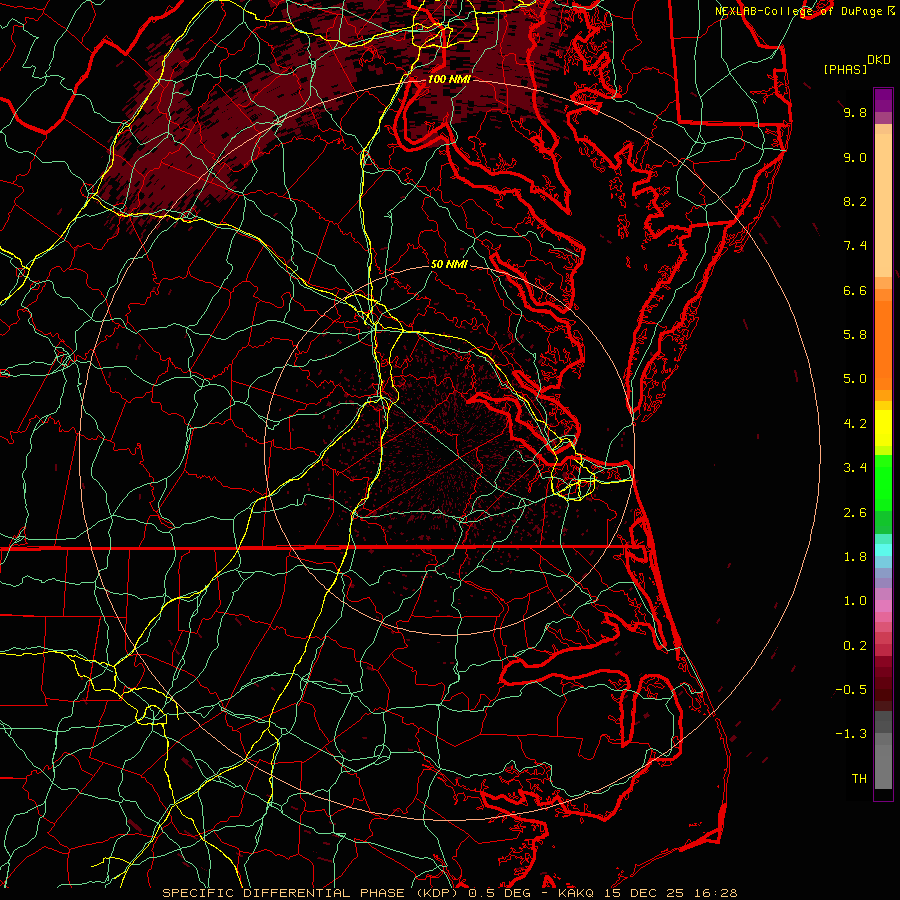The image size is (900, 900).
Task: Click the 4.2 value on color scale
Action: 855,424
